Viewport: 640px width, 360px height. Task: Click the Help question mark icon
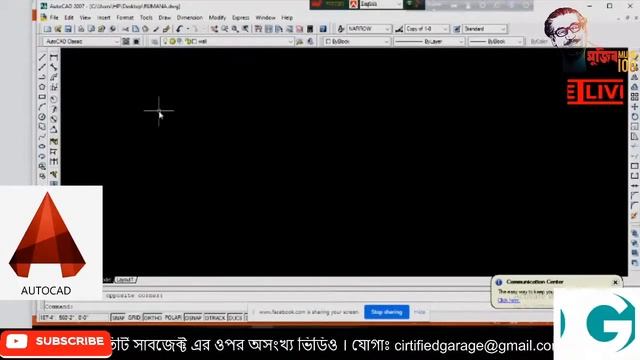(x=323, y=29)
